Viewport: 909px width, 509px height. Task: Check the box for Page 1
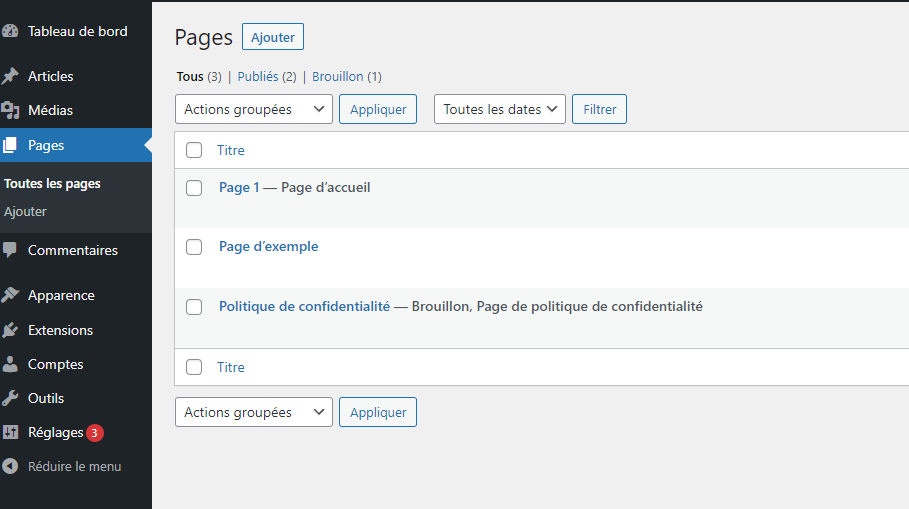point(194,188)
